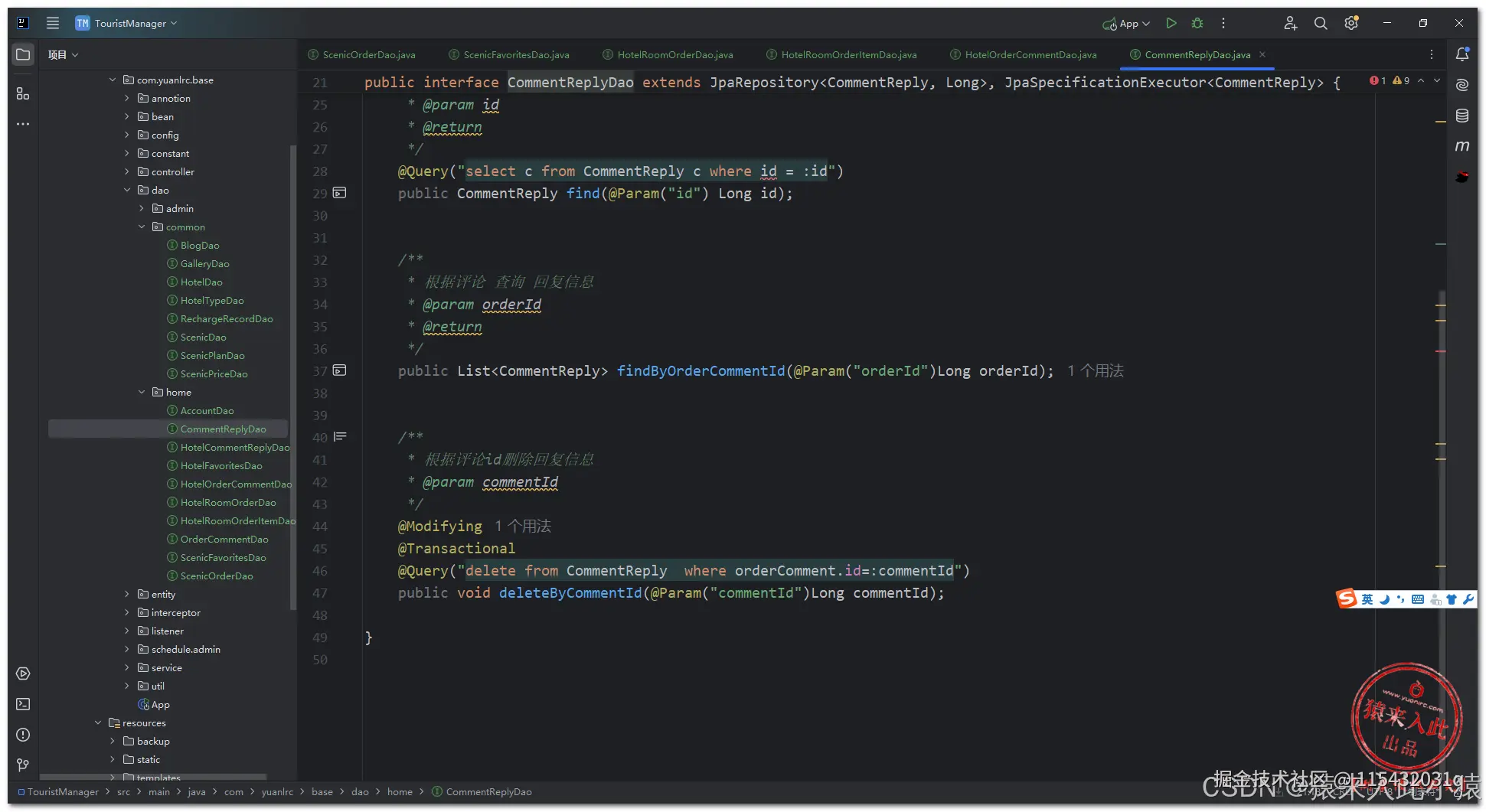Open the main hamburger menu
Screen dimensions: 1486x812
click(53, 23)
